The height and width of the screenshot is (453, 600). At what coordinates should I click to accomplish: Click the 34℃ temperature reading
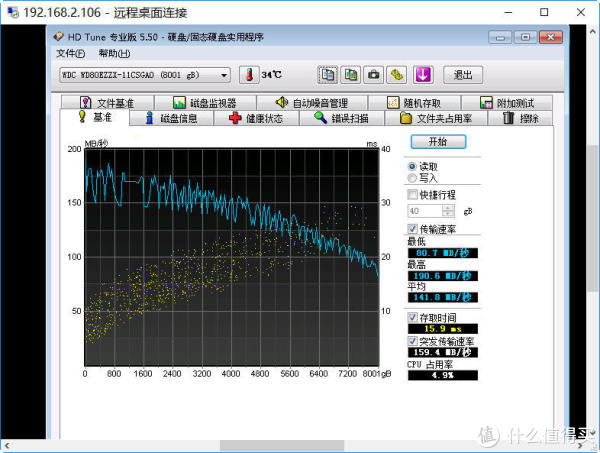271,75
